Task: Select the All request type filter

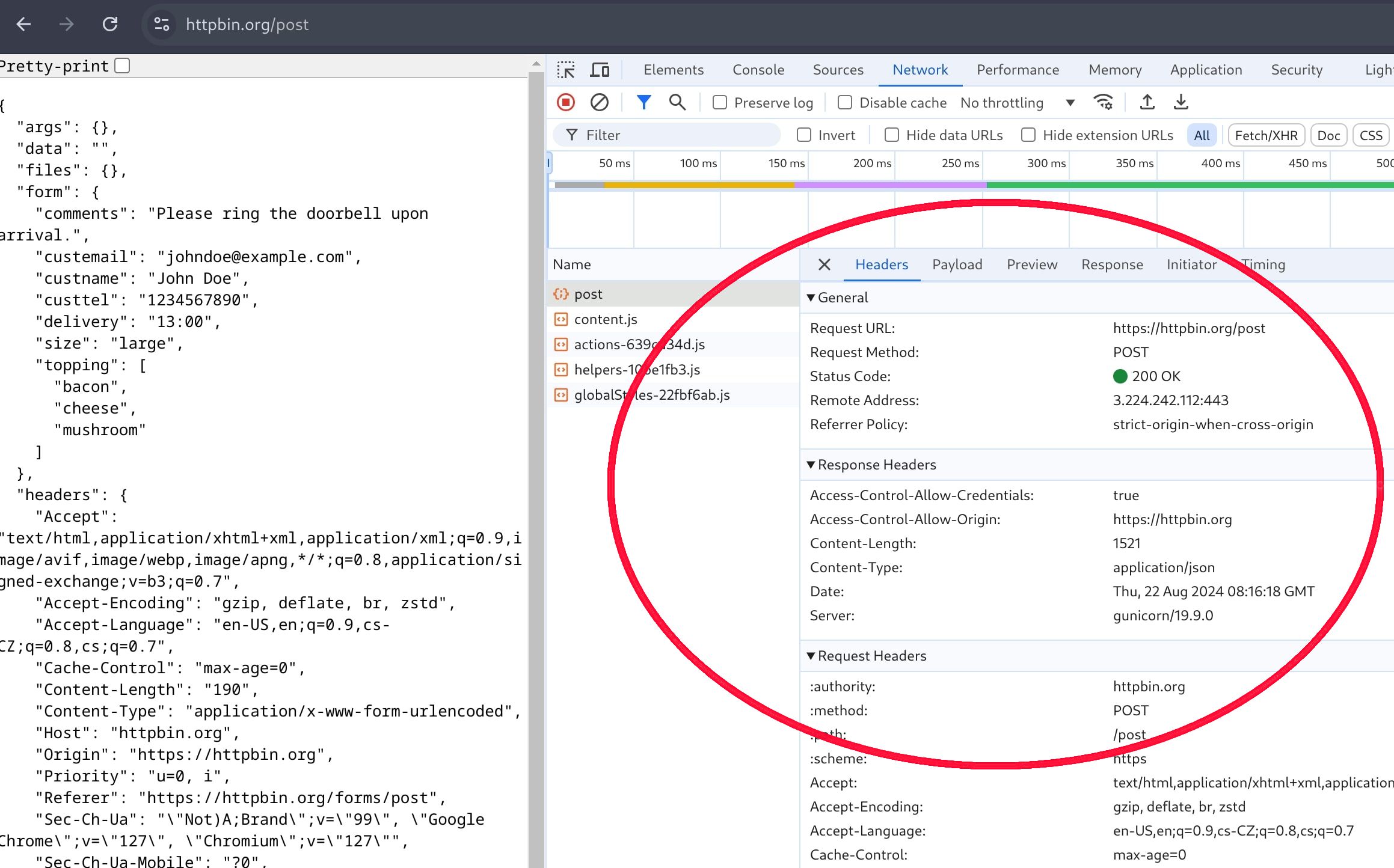Action: point(1202,135)
